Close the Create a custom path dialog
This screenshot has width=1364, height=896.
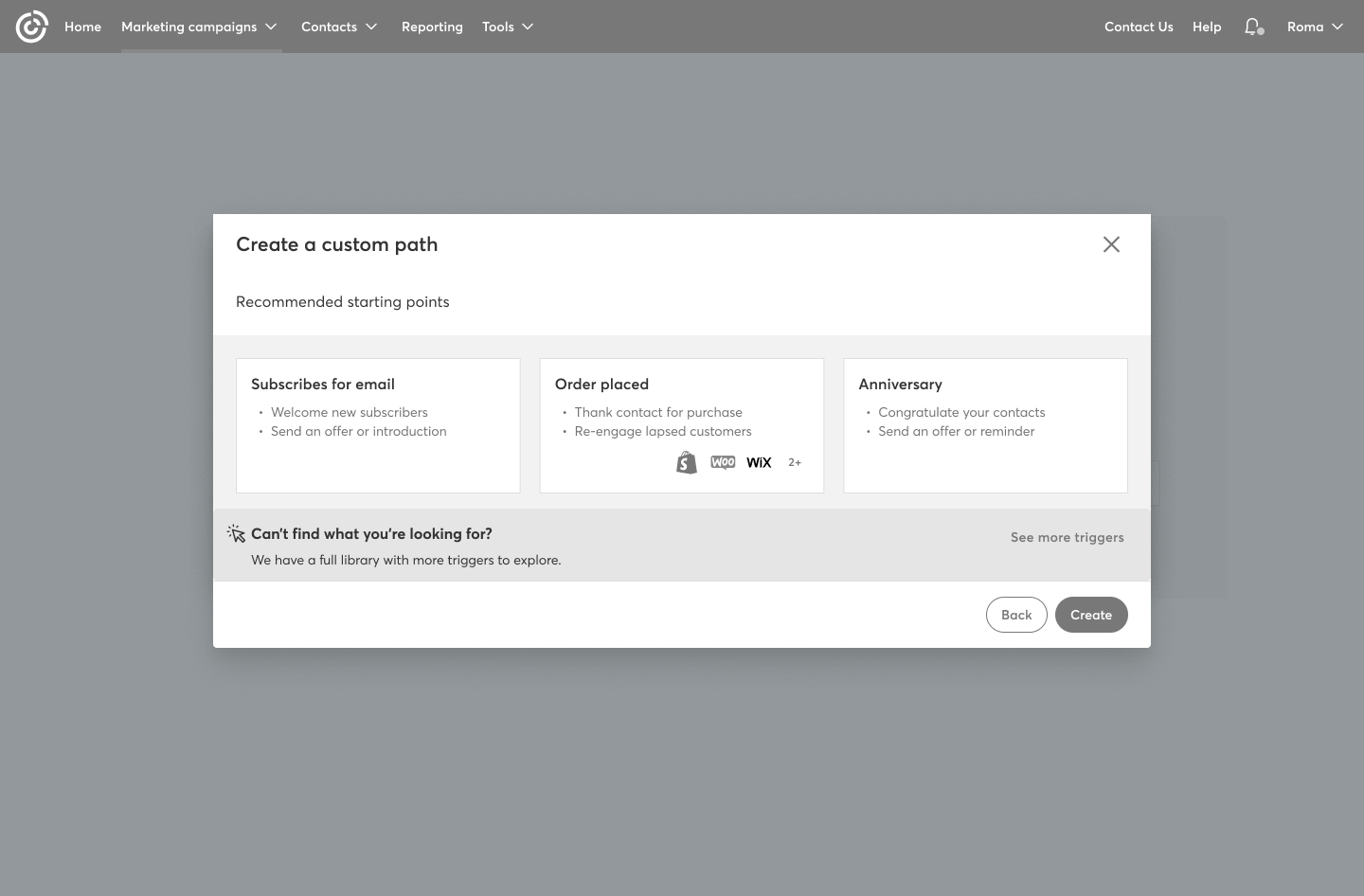(1111, 244)
